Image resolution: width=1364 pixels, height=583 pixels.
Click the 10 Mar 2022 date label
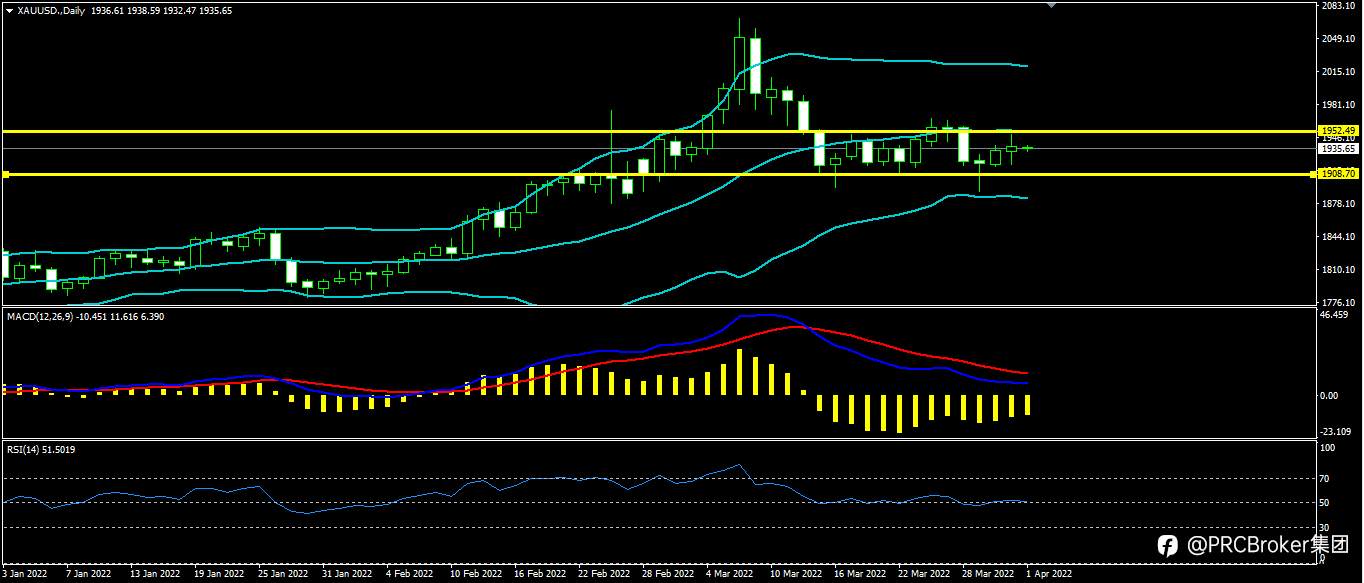[x=796, y=575]
